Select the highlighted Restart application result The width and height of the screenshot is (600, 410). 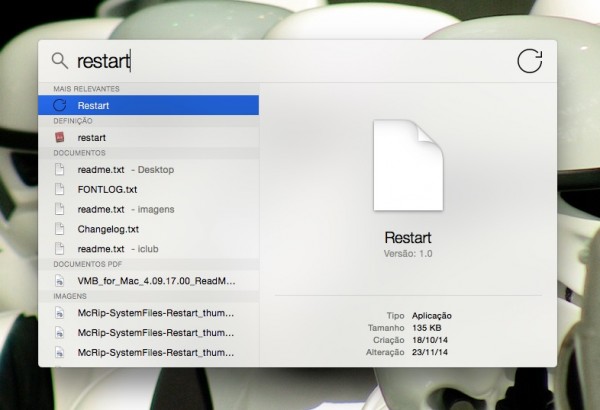click(x=148, y=105)
